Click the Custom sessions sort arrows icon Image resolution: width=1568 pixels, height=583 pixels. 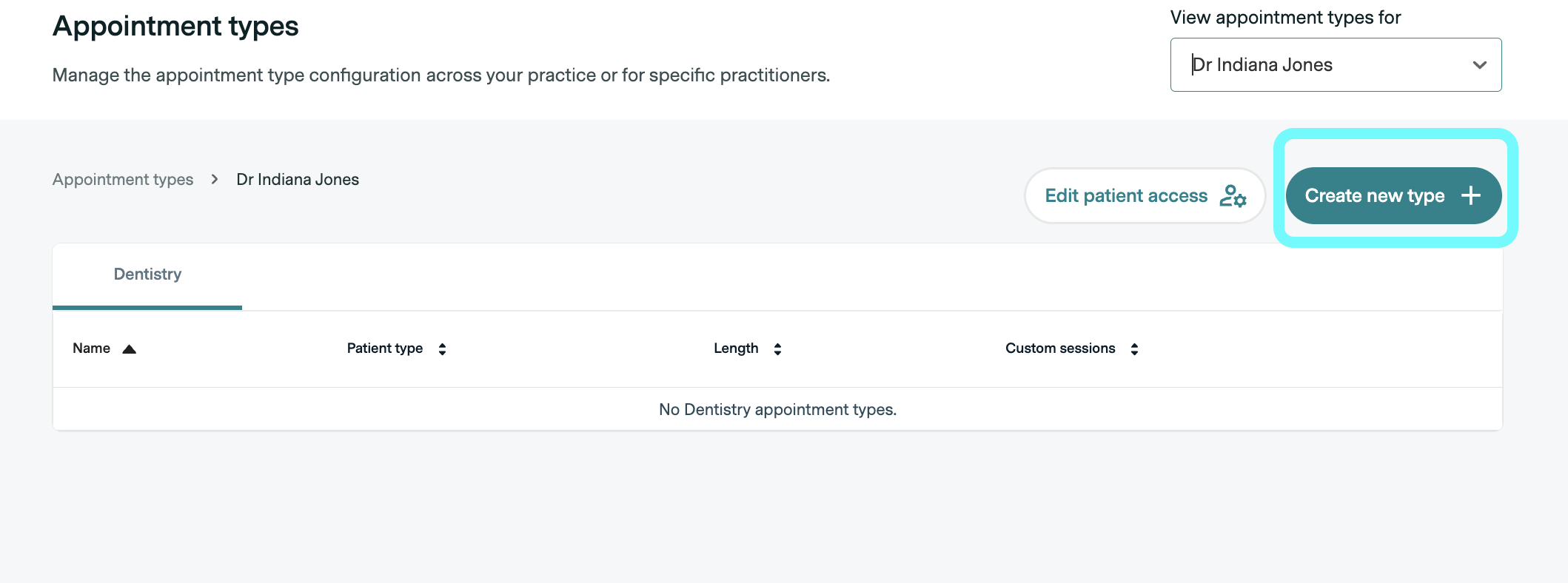1134,349
